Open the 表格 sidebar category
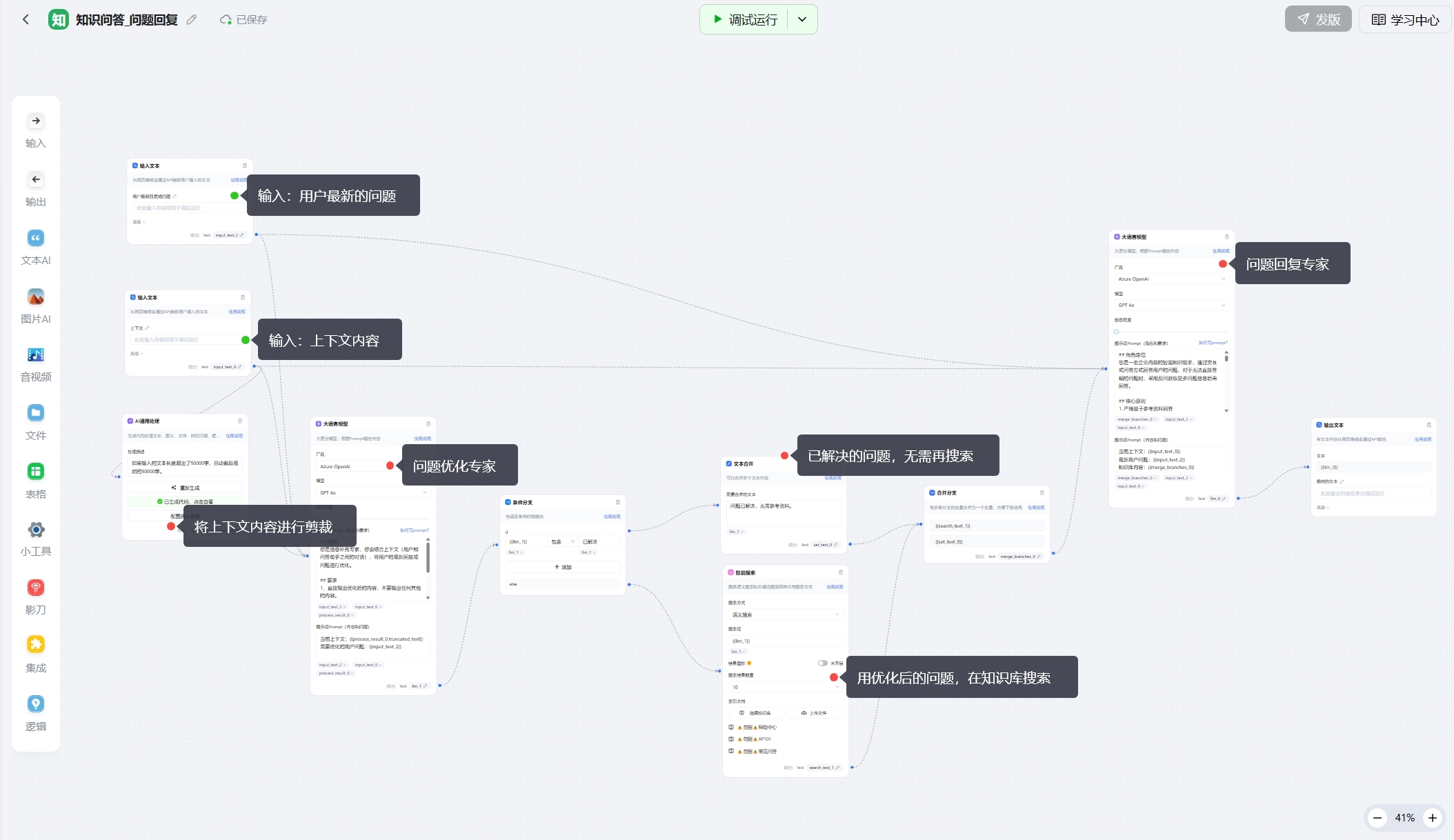Screen dimensions: 1454x840 coord(36,472)
